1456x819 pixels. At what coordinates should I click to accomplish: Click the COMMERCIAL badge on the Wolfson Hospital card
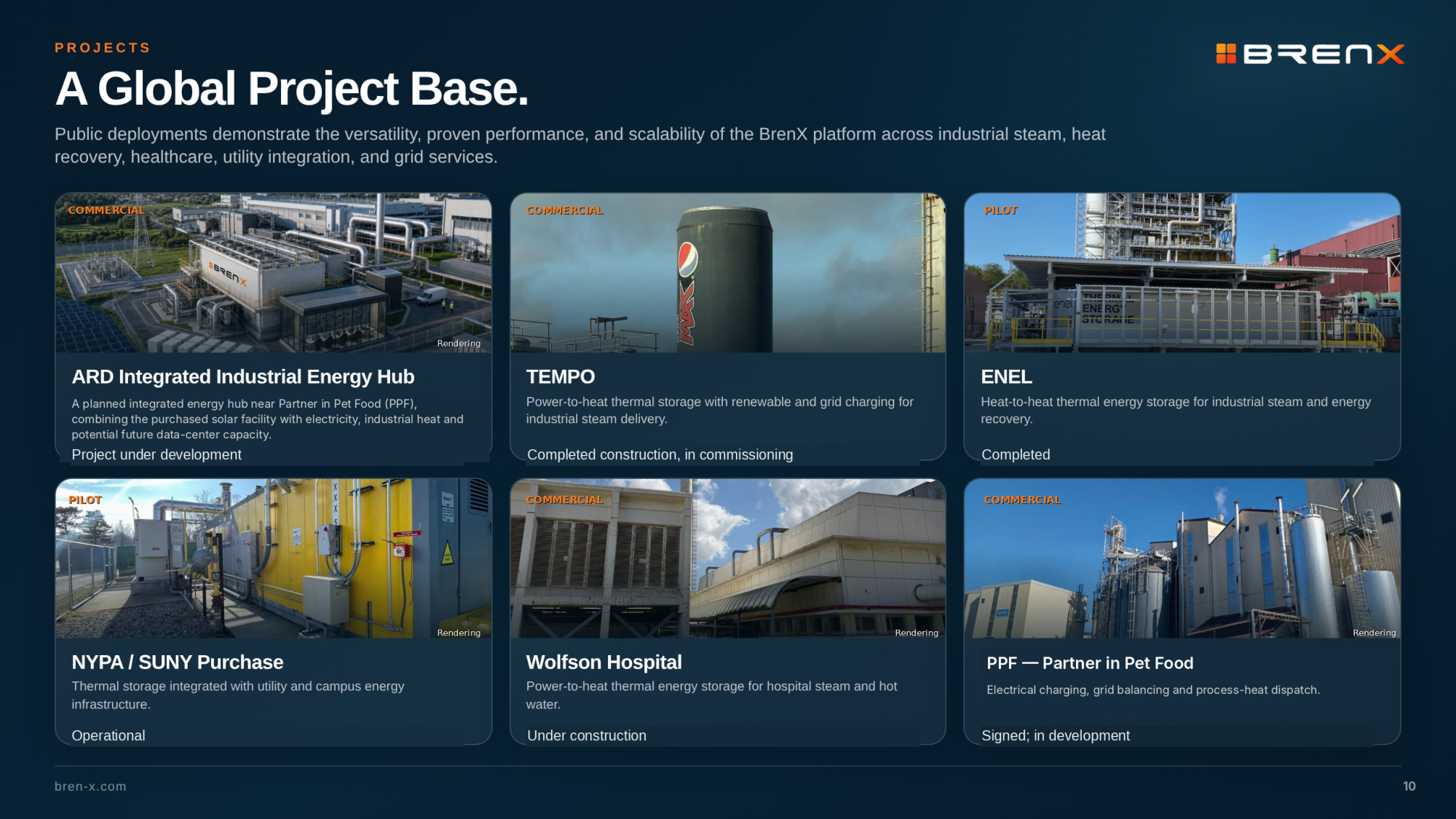tap(565, 500)
